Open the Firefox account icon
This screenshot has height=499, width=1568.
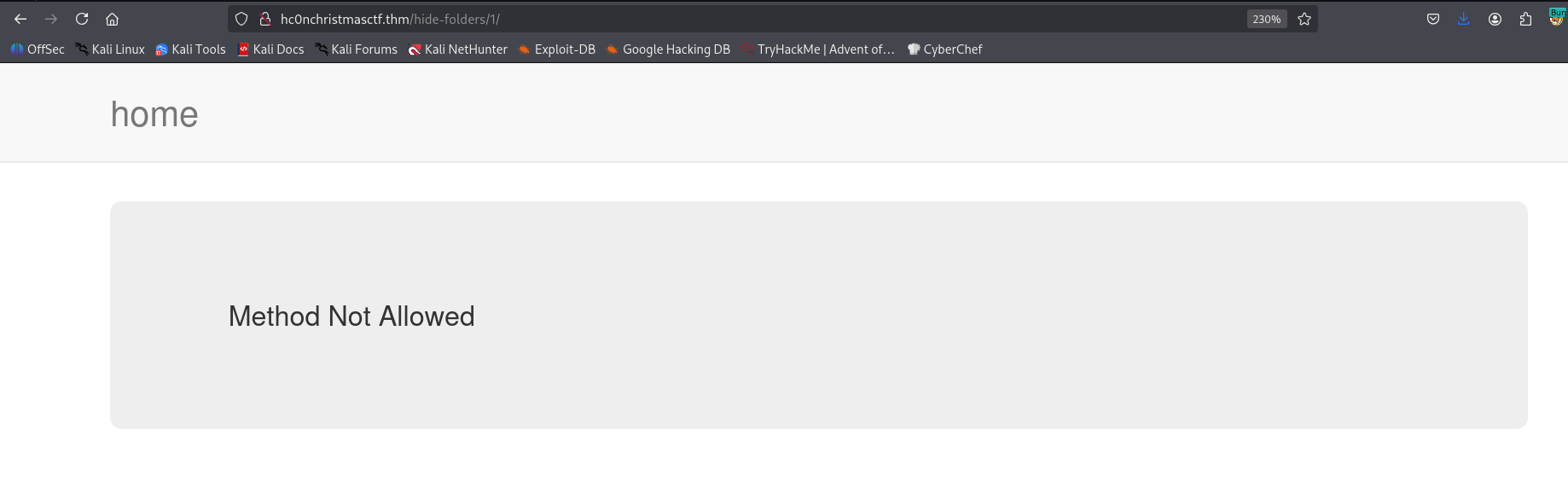[1495, 19]
